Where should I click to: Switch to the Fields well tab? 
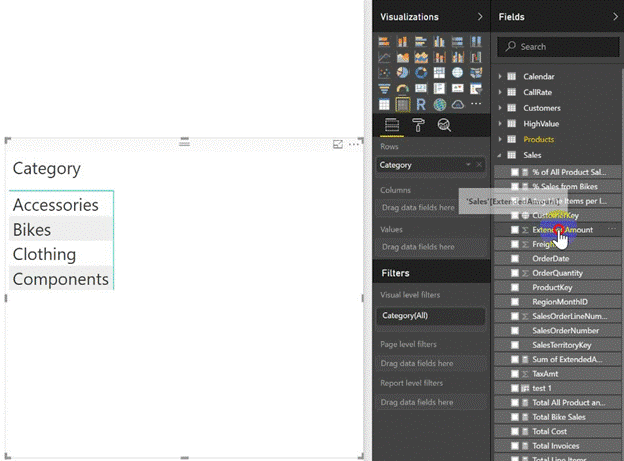[392, 125]
